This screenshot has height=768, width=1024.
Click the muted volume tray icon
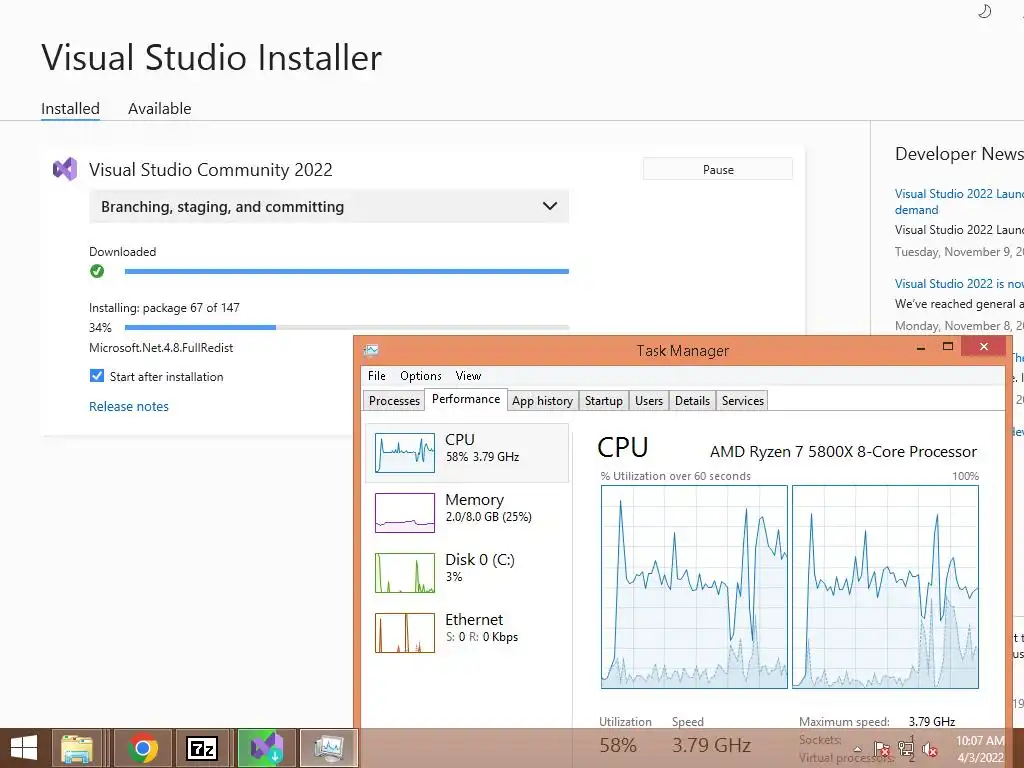pos(930,750)
